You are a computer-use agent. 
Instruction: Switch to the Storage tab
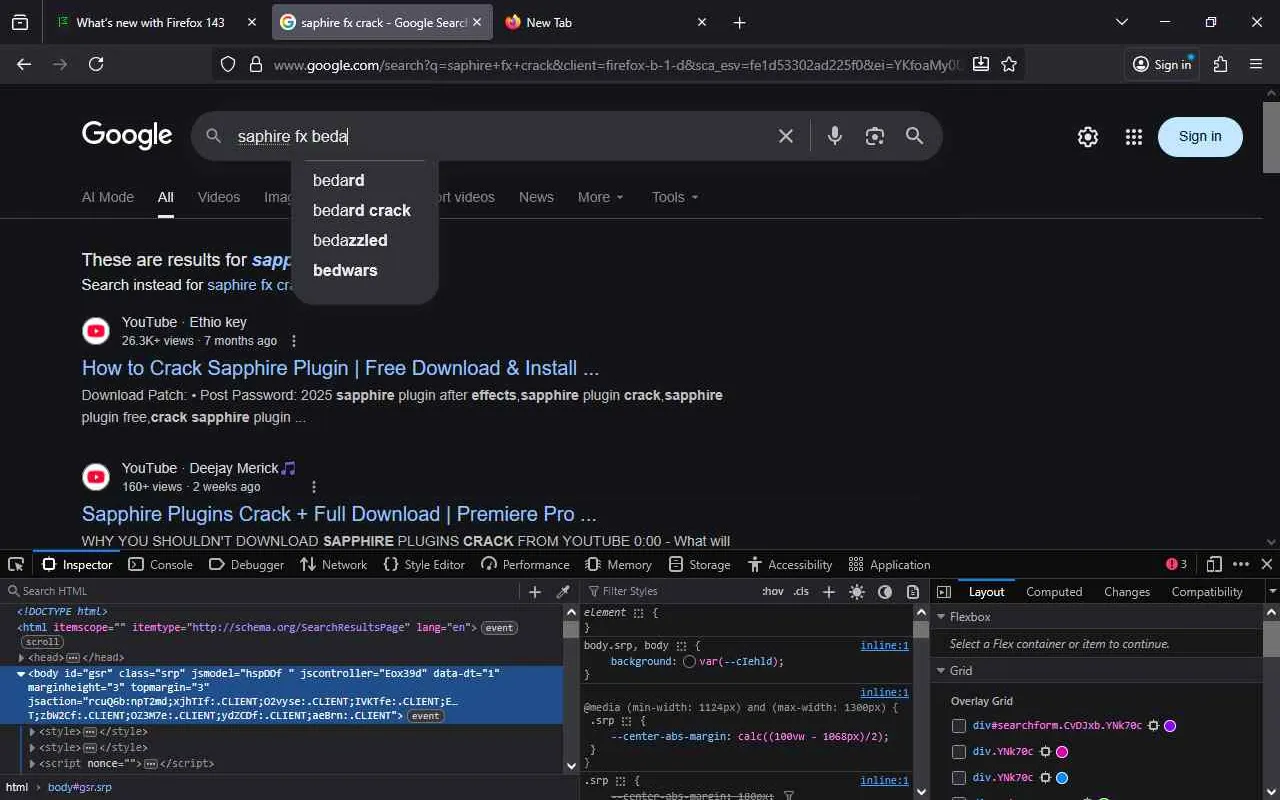[x=699, y=564]
